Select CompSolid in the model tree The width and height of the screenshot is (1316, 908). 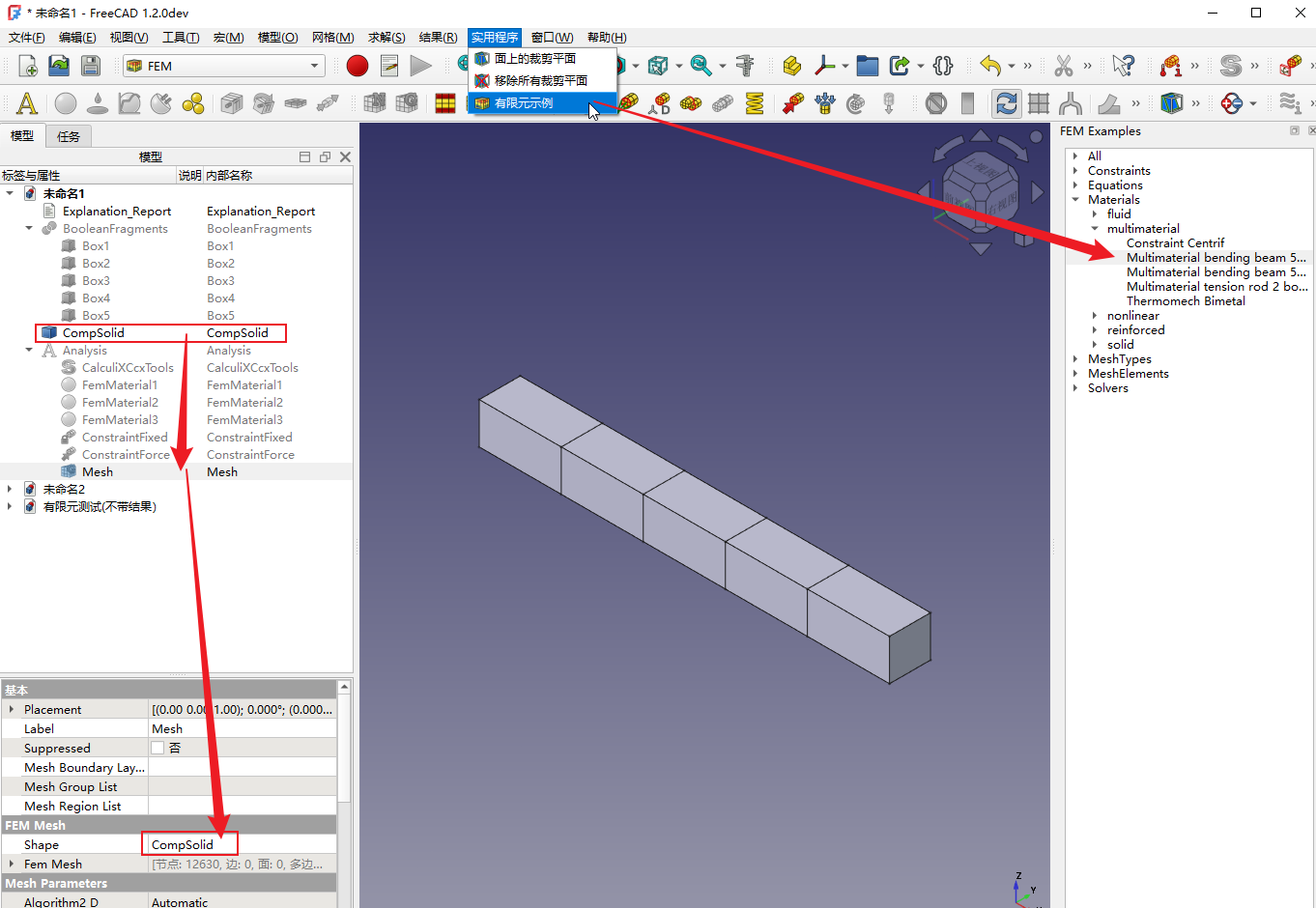pyautogui.click(x=94, y=333)
